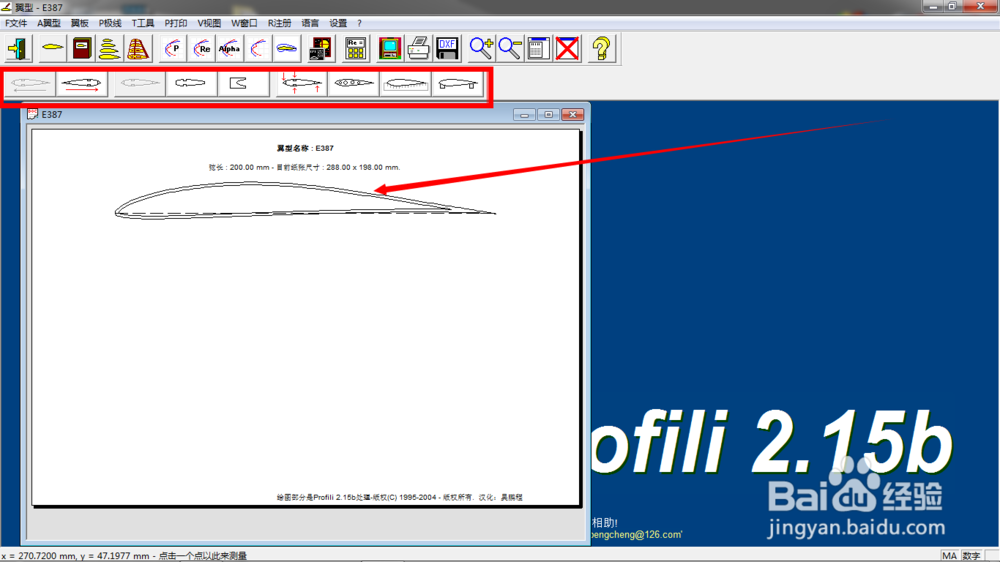Open the A翼型 menu
The height and width of the screenshot is (562, 1000).
(48, 23)
